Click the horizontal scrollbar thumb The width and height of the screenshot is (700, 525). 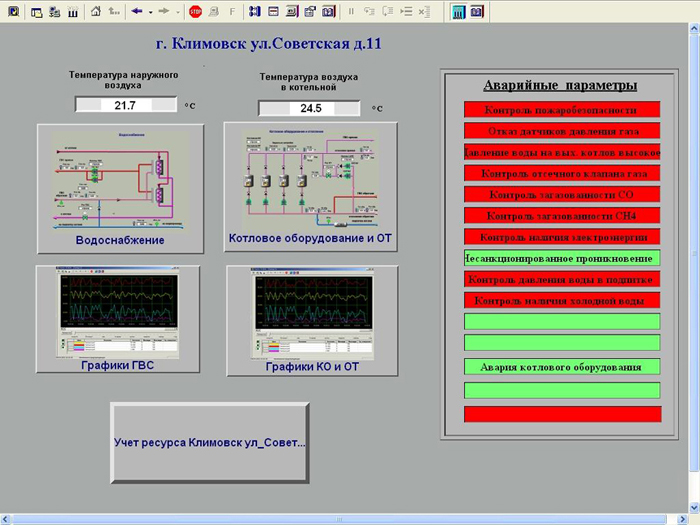click(x=339, y=519)
